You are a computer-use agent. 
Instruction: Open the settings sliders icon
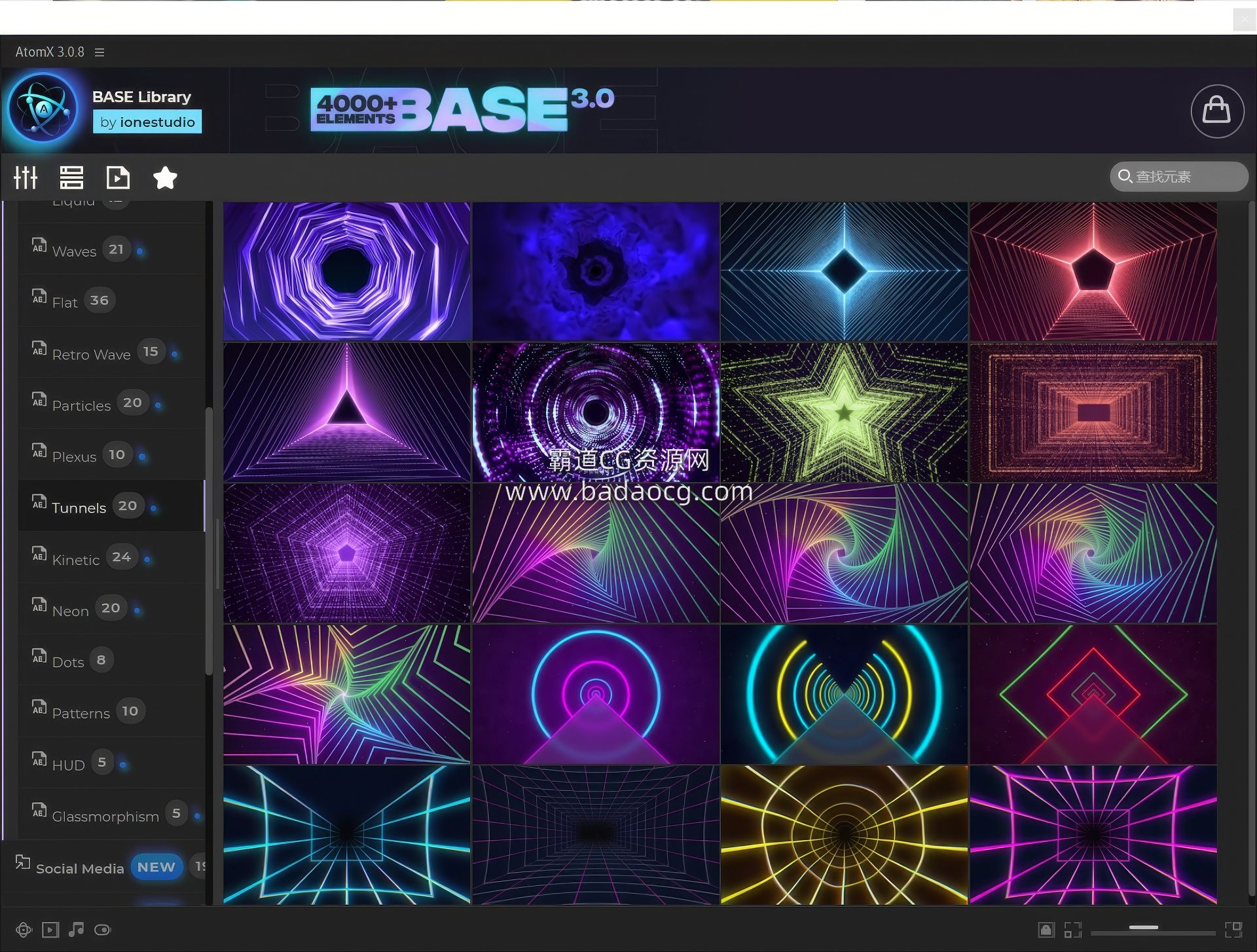point(26,177)
